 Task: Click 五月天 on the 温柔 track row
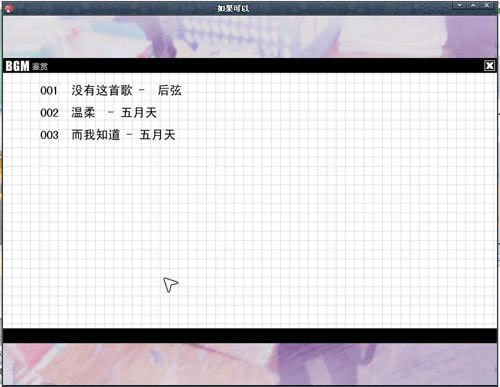click(x=139, y=112)
